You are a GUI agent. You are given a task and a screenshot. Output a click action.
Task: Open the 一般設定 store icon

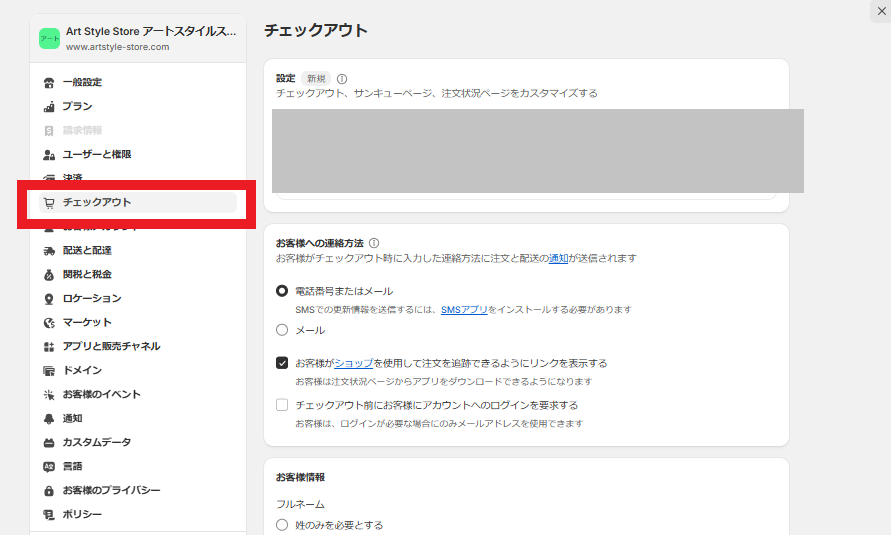click(49, 83)
